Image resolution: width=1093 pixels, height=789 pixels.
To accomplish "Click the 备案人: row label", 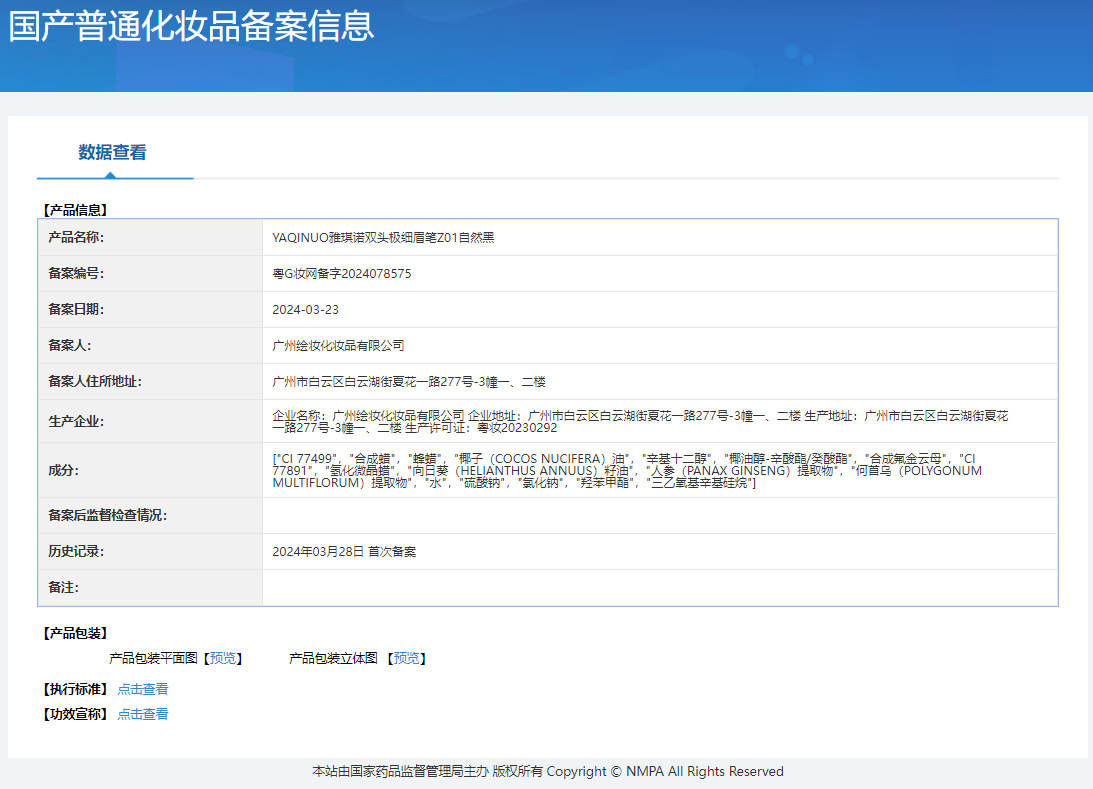I will pyautogui.click(x=70, y=346).
